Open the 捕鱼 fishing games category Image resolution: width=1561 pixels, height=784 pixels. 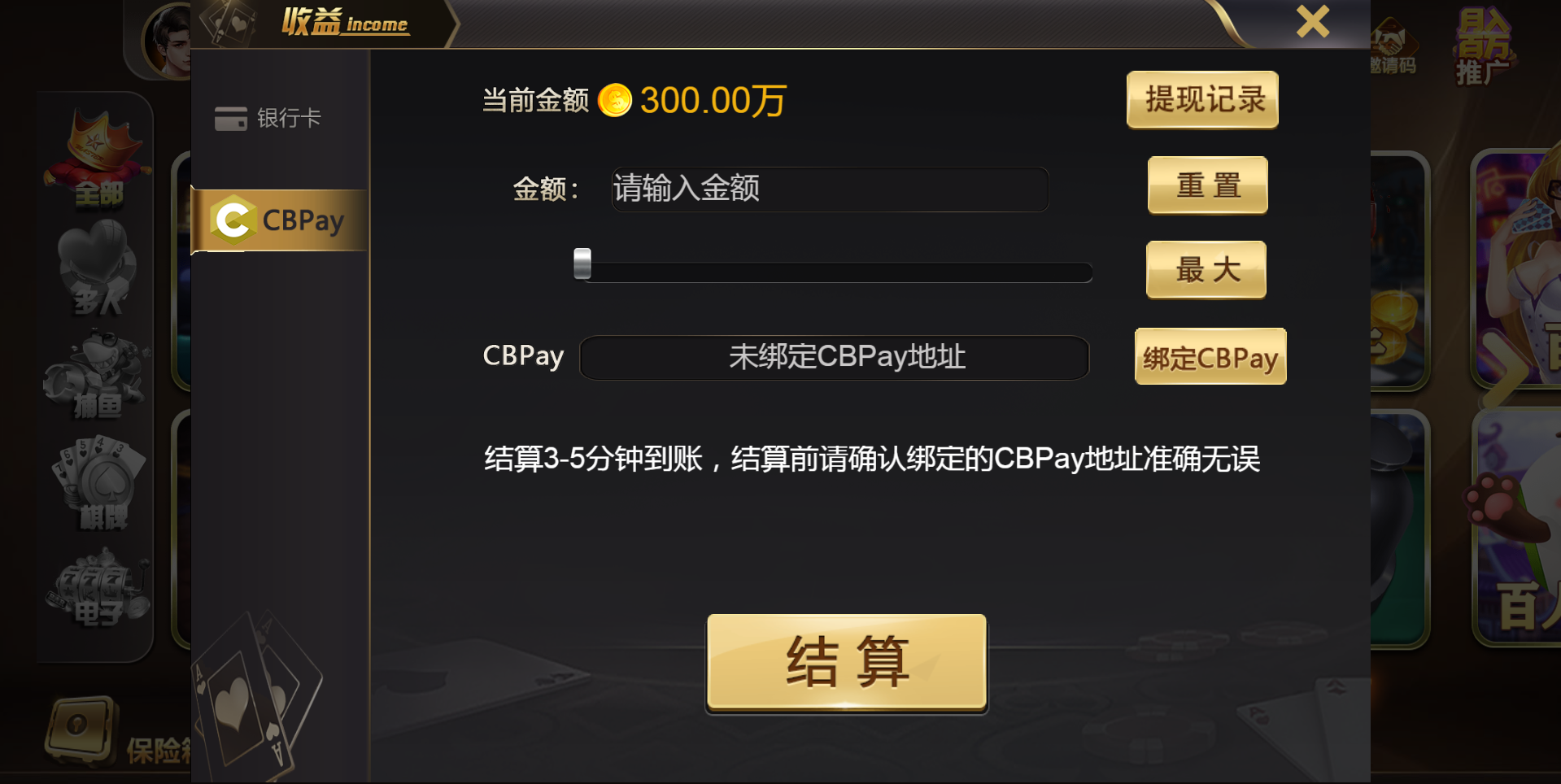[x=97, y=374]
